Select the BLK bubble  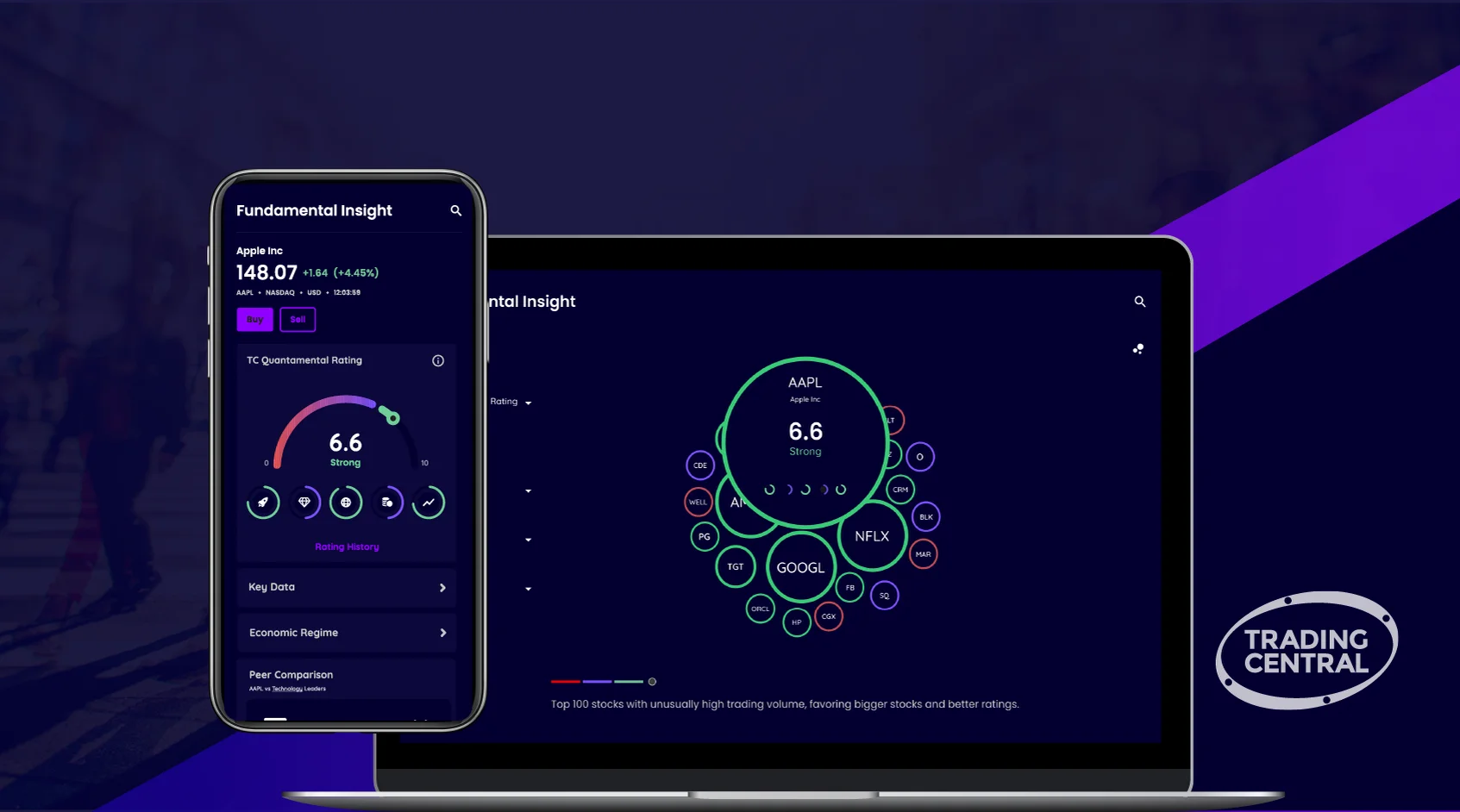pyautogui.click(x=926, y=517)
